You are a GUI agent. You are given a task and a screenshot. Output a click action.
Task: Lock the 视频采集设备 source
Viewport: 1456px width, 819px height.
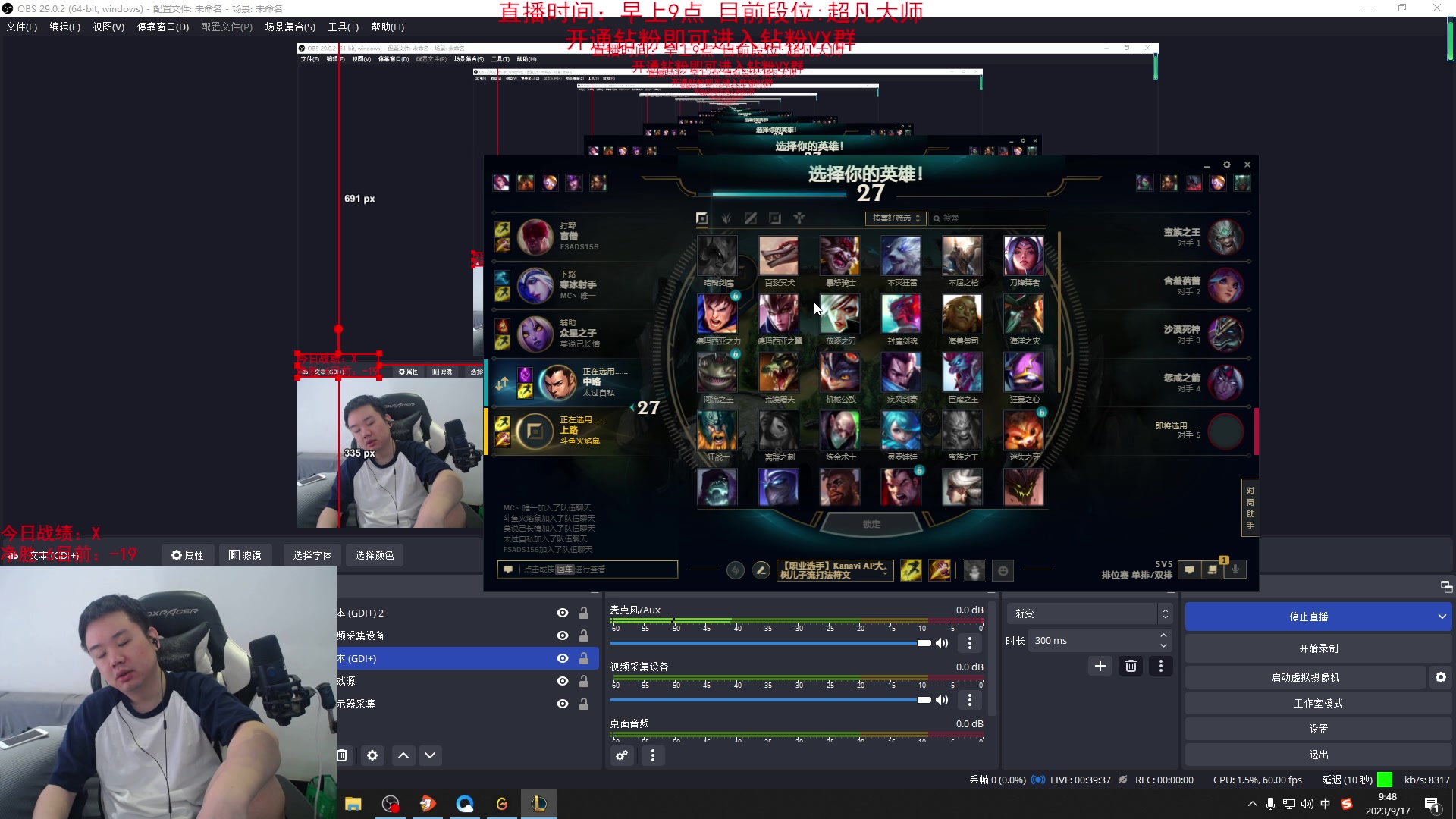click(x=584, y=635)
